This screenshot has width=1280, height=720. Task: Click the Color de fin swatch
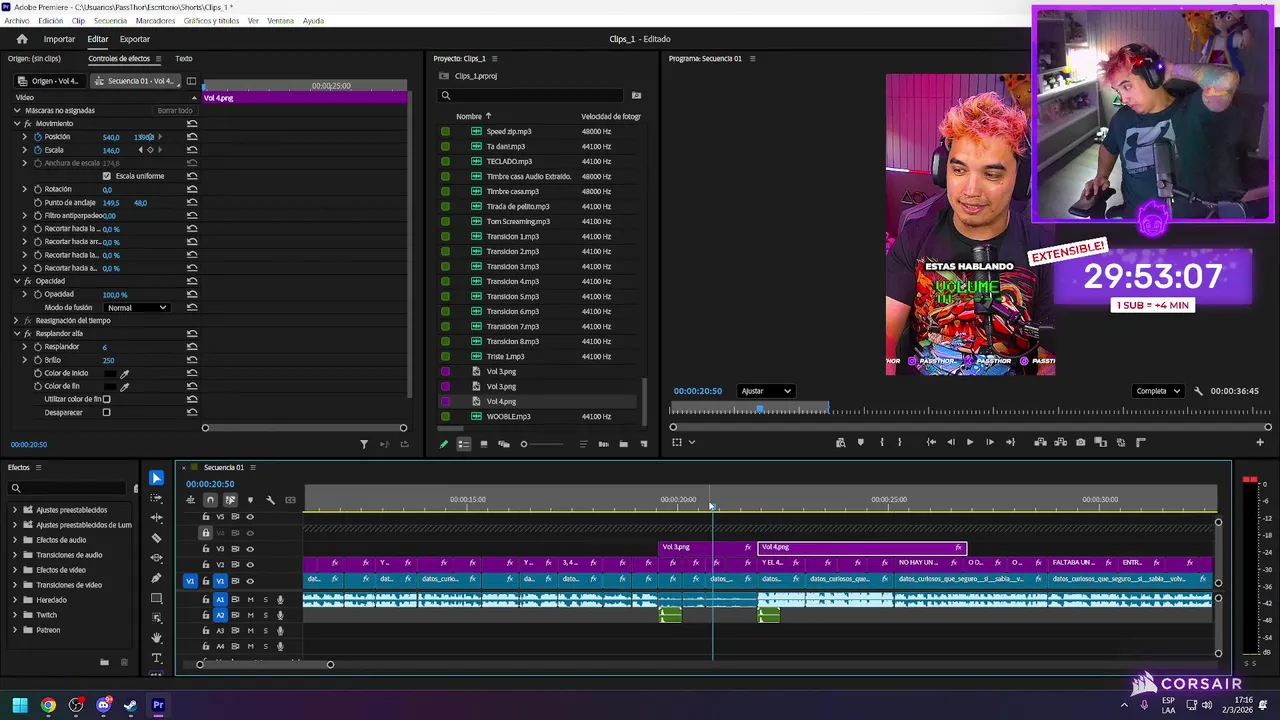pos(110,386)
